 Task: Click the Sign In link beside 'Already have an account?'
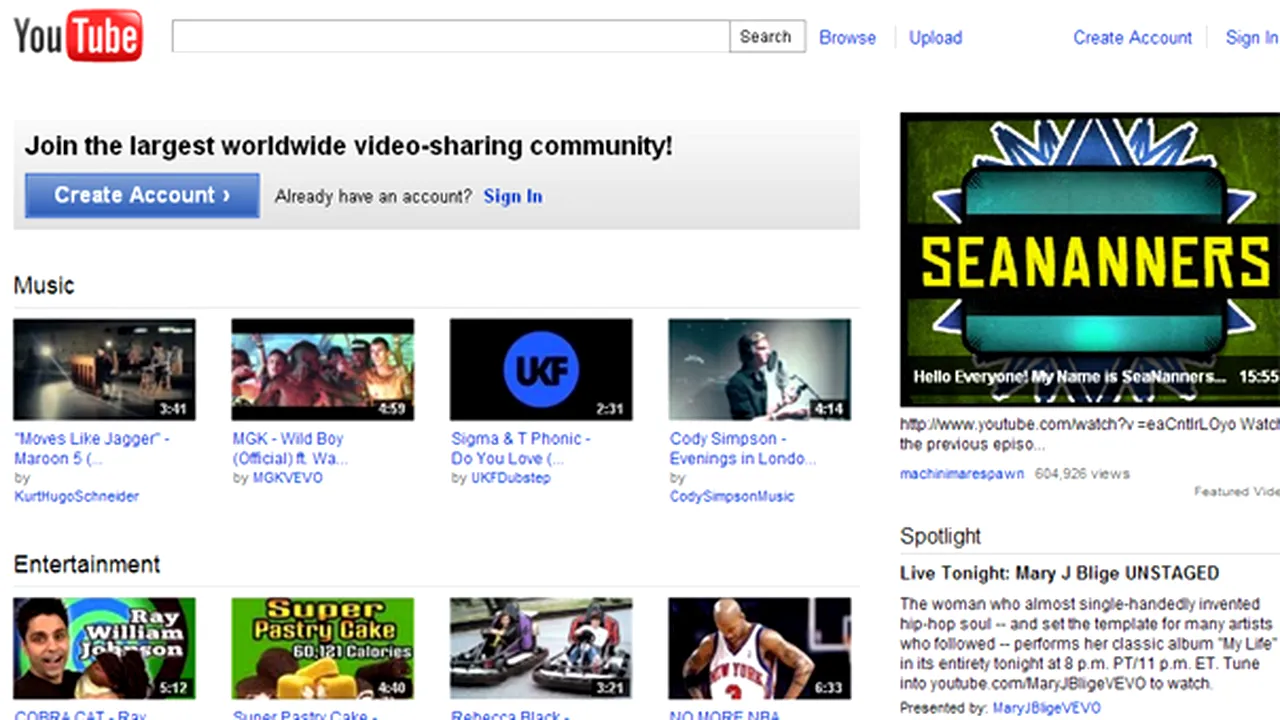pos(513,196)
